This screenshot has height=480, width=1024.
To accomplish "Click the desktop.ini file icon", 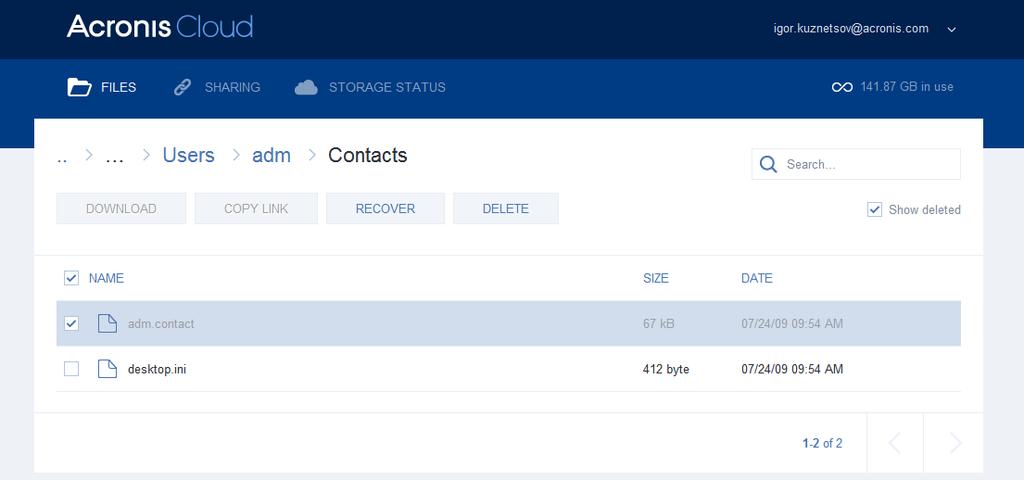I will click(x=107, y=369).
